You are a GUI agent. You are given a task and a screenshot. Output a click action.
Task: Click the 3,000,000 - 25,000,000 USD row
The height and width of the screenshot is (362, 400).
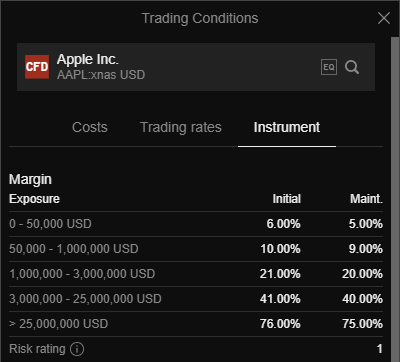(x=196, y=299)
